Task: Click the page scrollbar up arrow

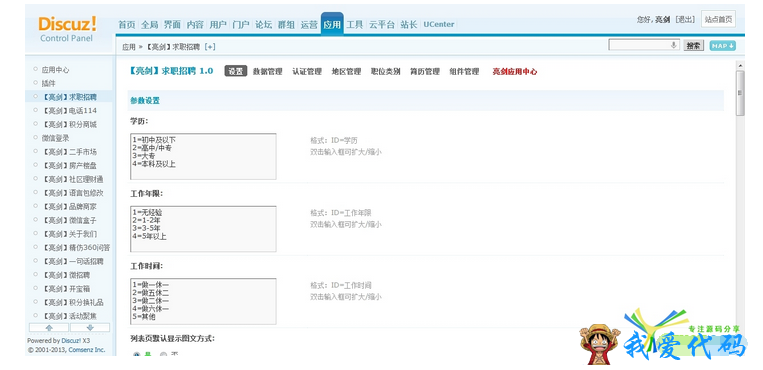Action: point(740,66)
